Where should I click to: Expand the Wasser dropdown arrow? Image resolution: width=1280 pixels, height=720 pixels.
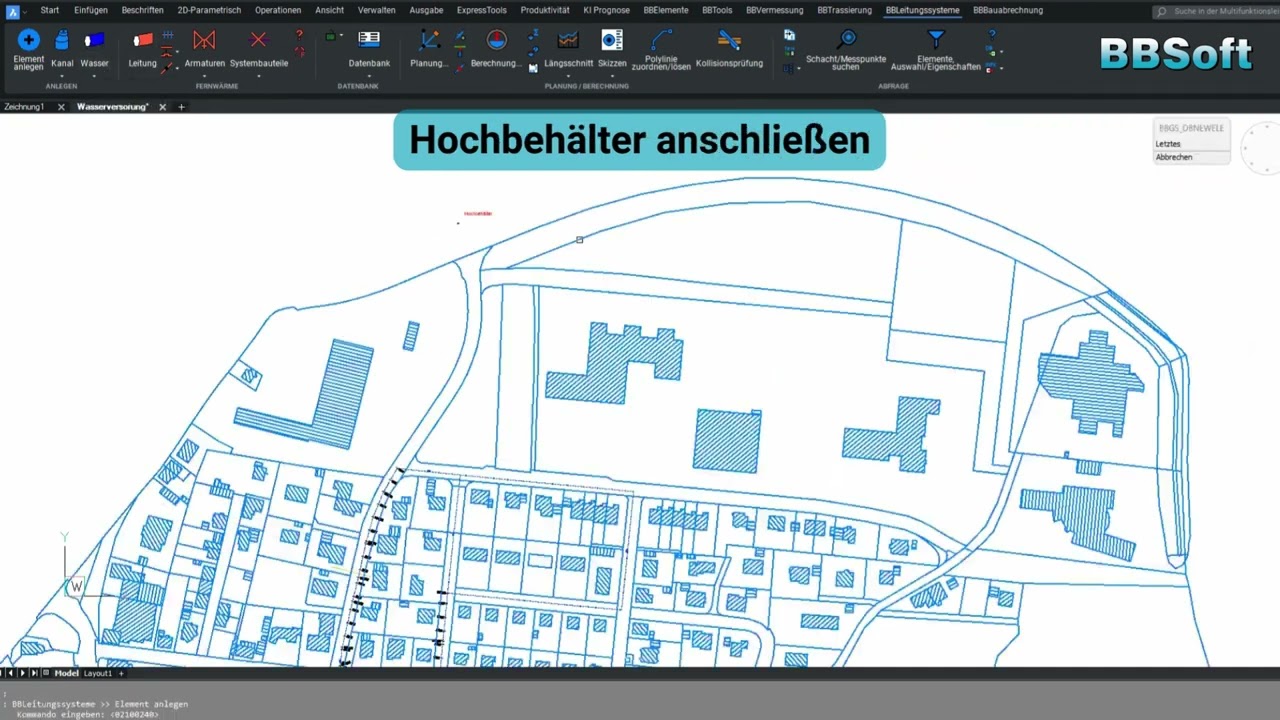click(x=94, y=76)
